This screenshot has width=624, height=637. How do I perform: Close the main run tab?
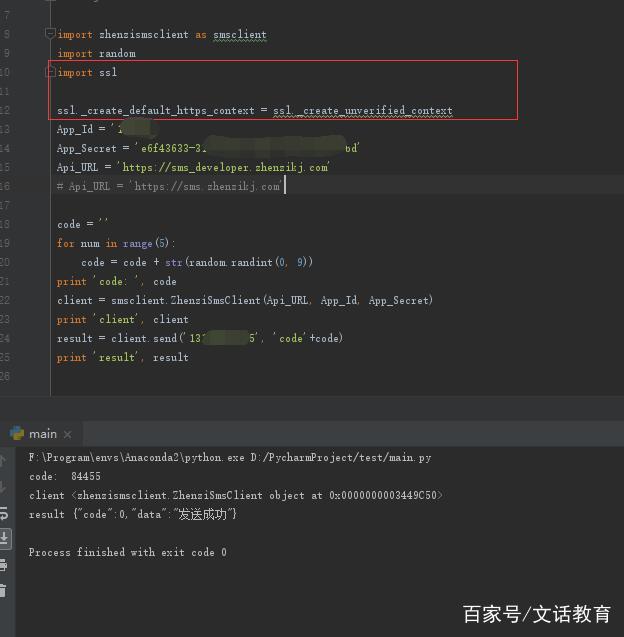(x=67, y=434)
